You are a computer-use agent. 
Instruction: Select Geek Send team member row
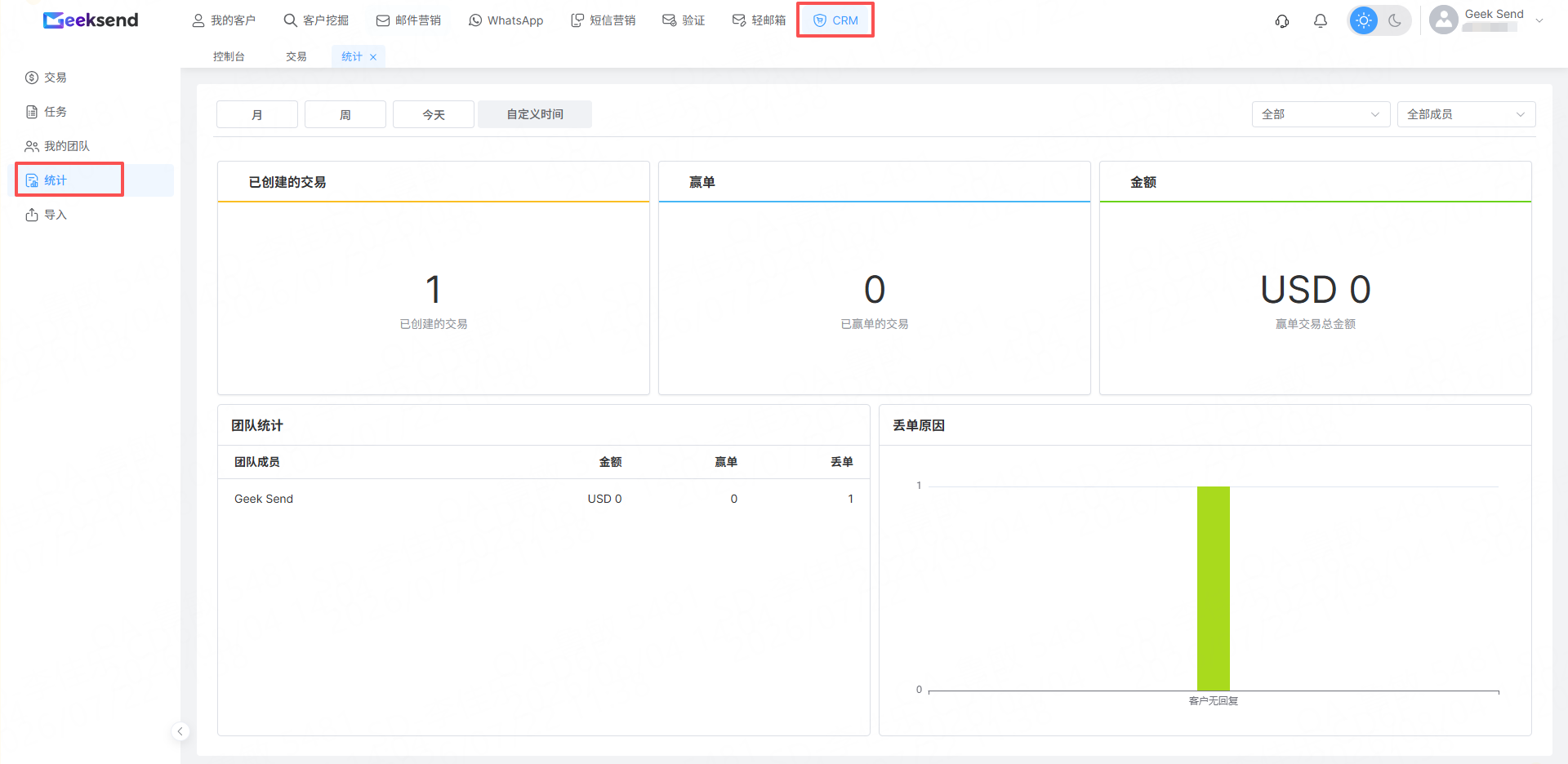(544, 499)
